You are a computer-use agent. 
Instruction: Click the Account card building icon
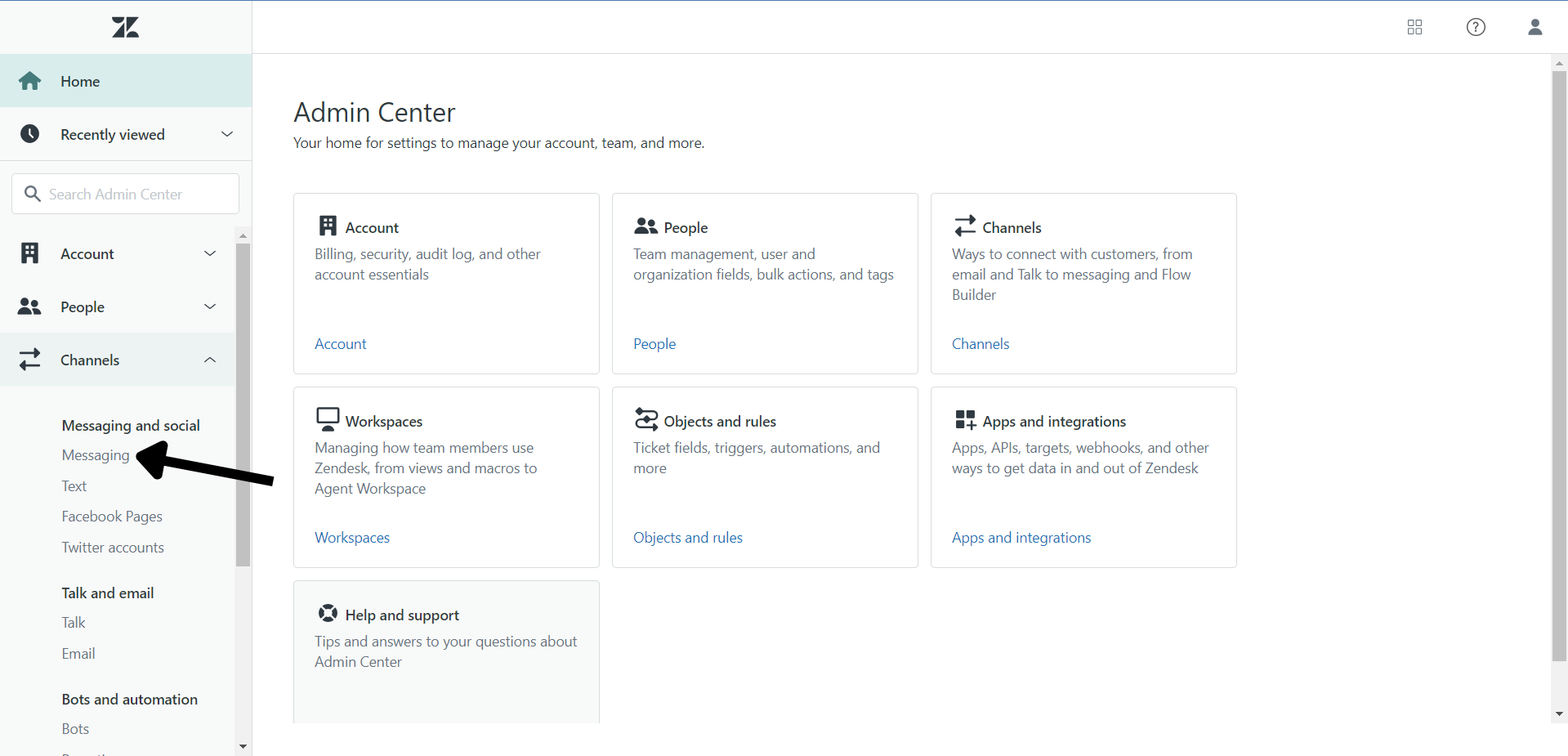pyautogui.click(x=328, y=226)
